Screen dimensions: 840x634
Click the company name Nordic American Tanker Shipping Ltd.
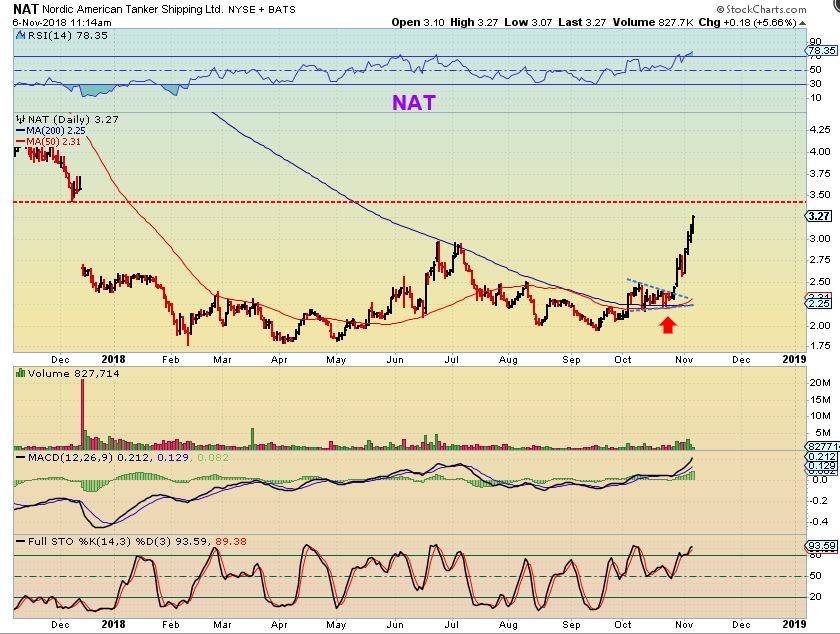click(x=132, y=10)
